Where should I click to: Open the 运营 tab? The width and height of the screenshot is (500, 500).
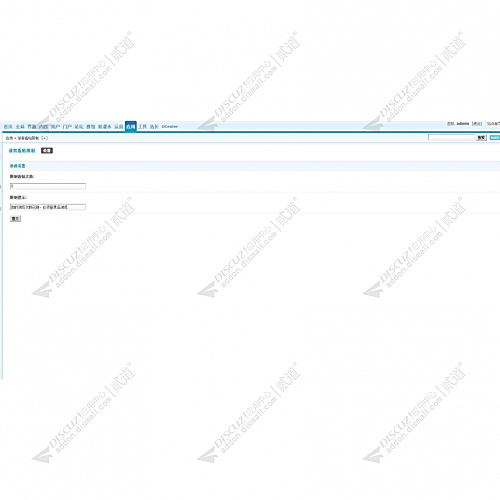[119, 127]
